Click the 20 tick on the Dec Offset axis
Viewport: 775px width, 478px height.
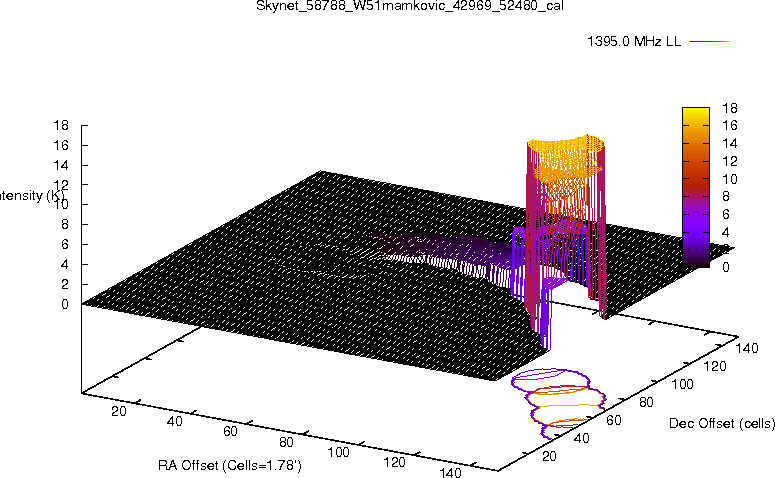(549, 456)
